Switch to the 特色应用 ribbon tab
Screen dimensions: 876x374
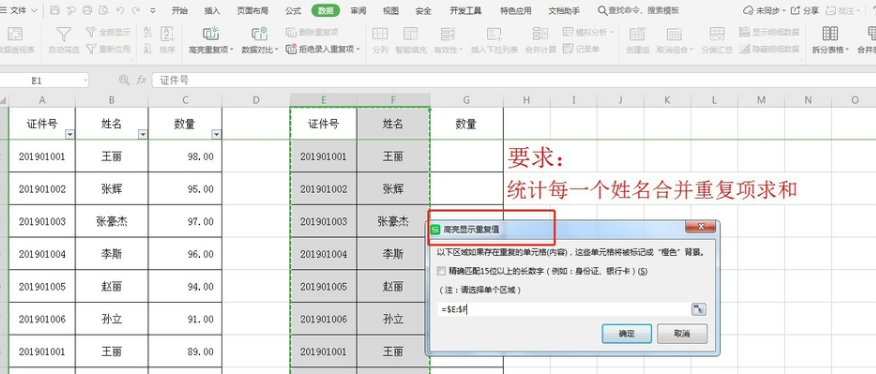pos(516,11)
